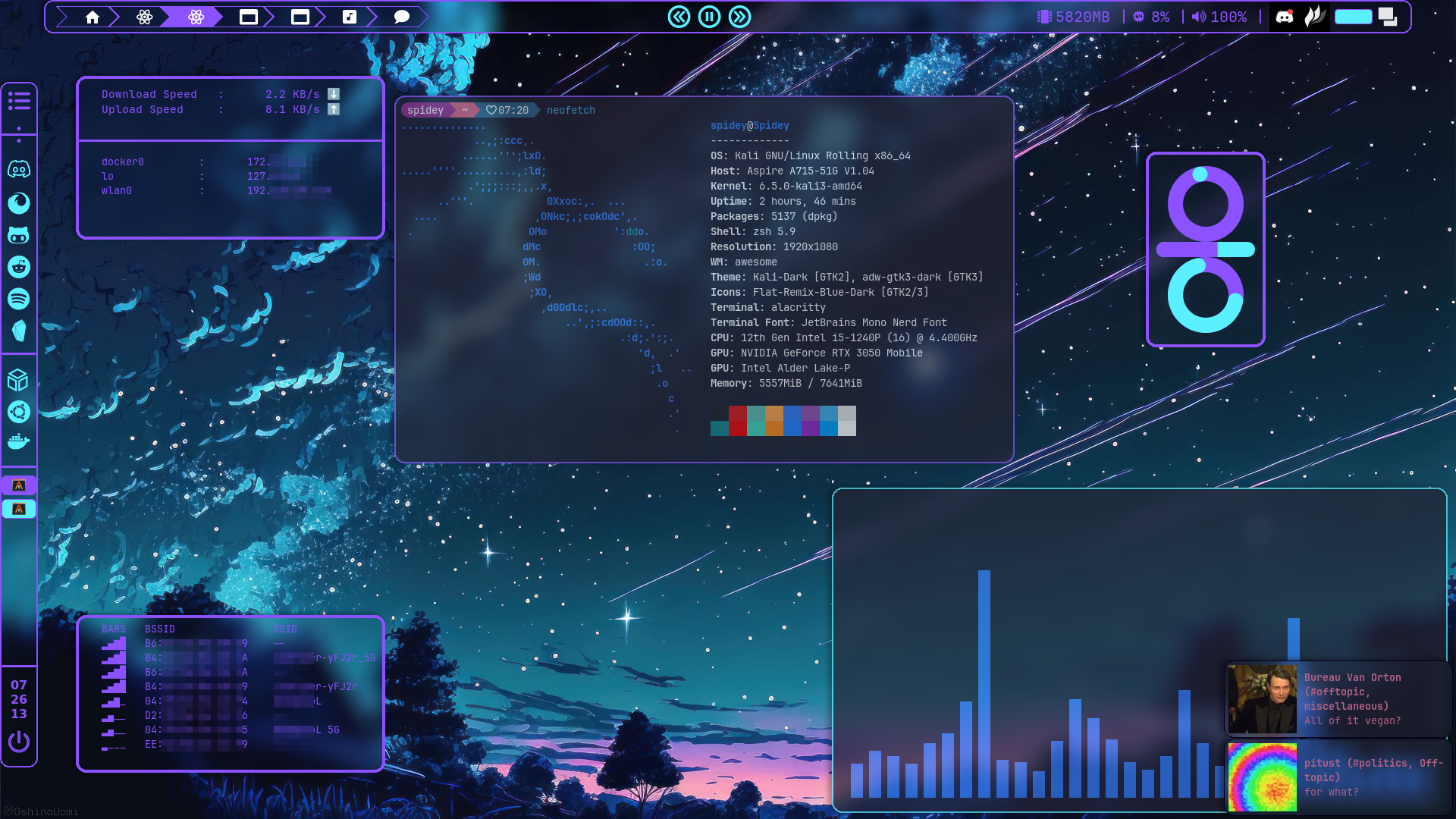Open the Ubuntu circle icon in sidebar

[19, 412]
